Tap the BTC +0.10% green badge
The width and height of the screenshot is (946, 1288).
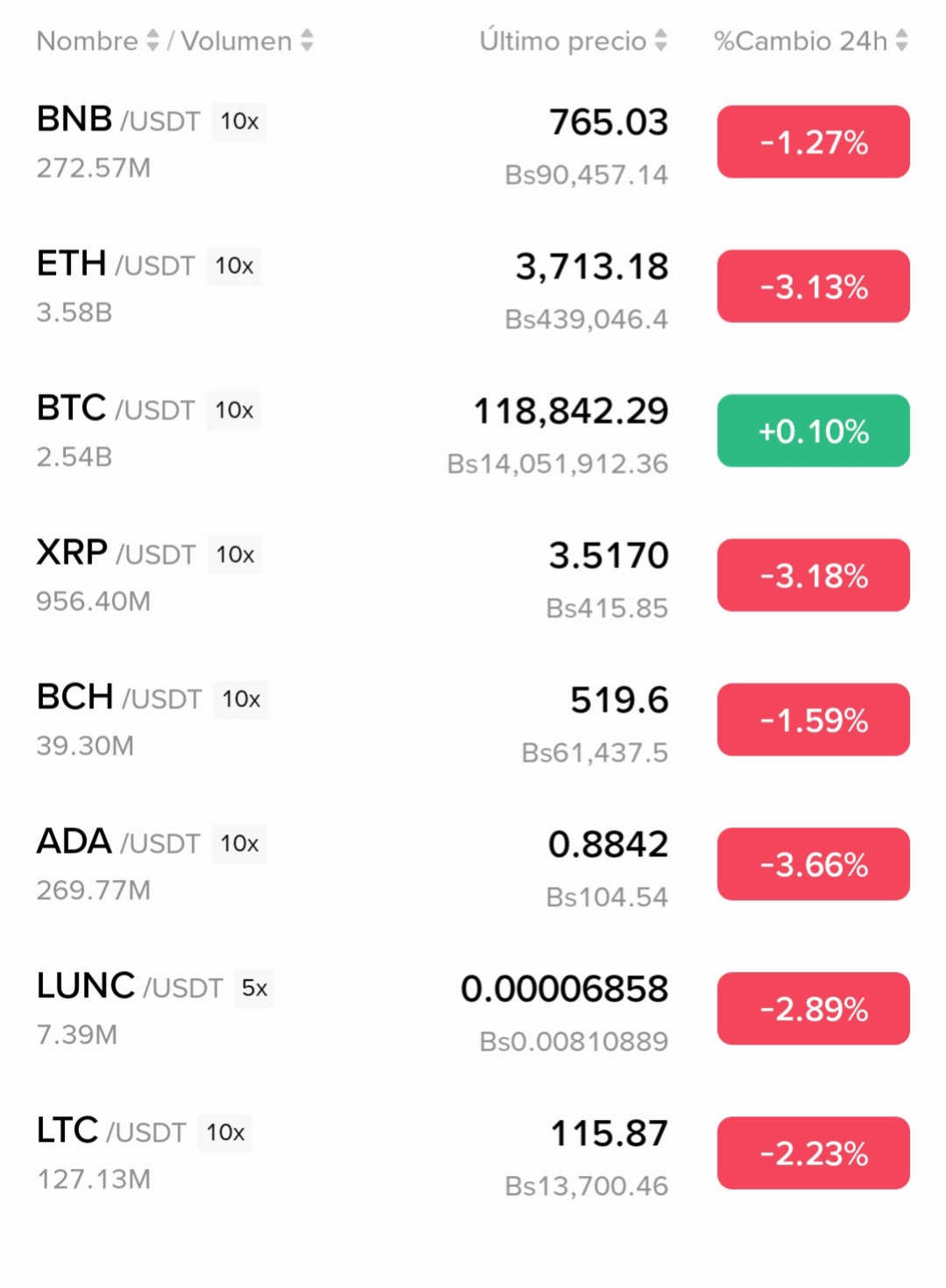pos(814,431)
